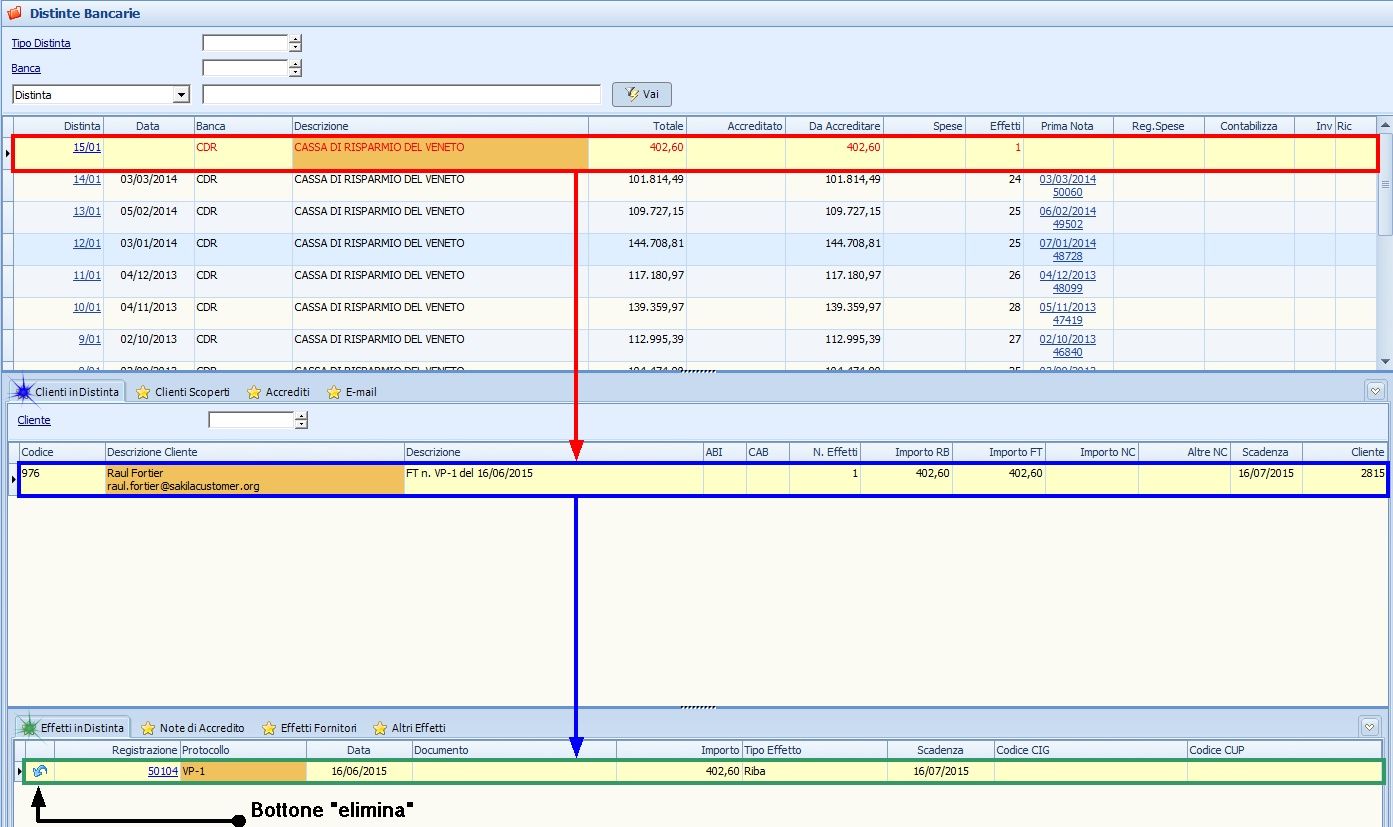Collapse the Effetti in Distinta panel
The width and height of the screenshot is (1393, 827).
1370,727
